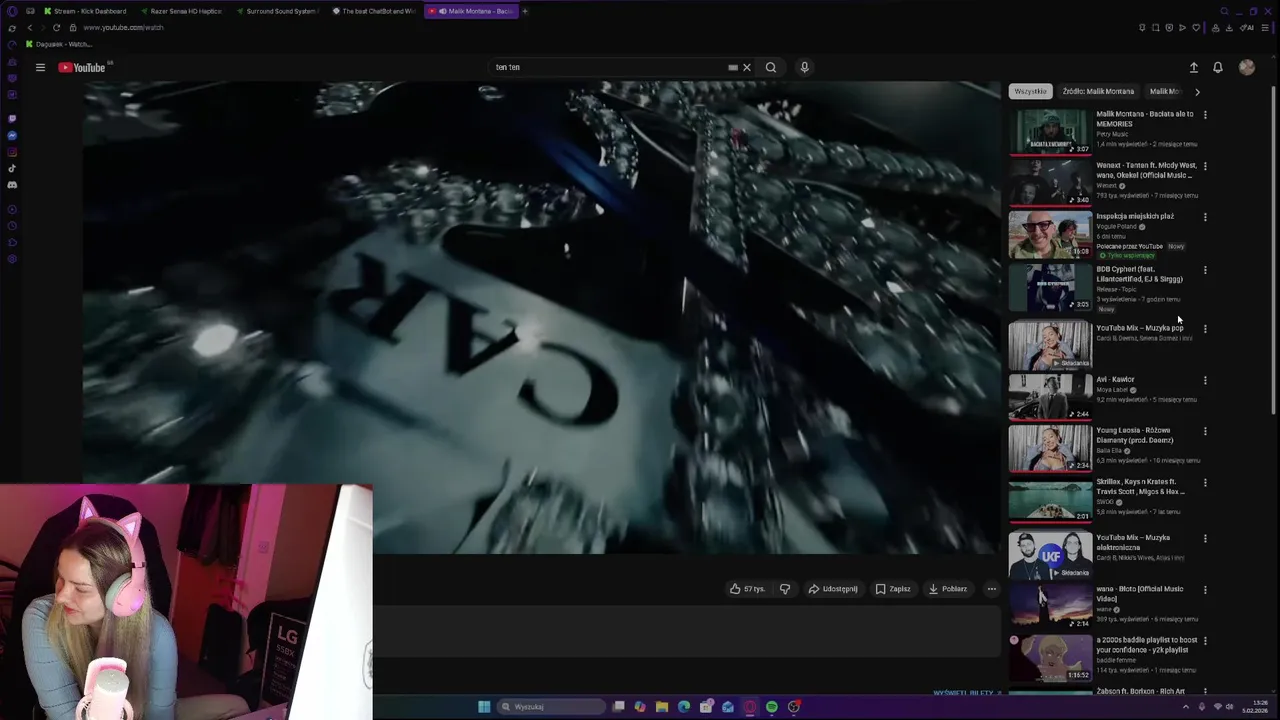This screenshot has height=720, width=1280.
Task: Select the Wszystkie filter chip
Action: point(1030,91)
